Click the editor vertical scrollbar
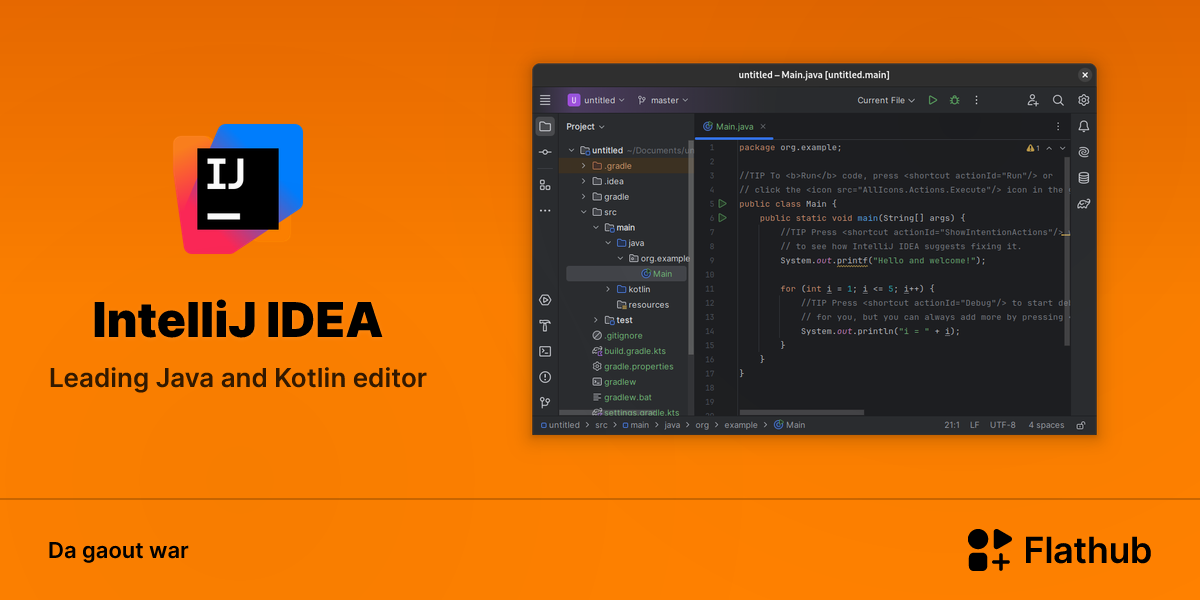This screenshot has height=600, width=1200. 1067,251
